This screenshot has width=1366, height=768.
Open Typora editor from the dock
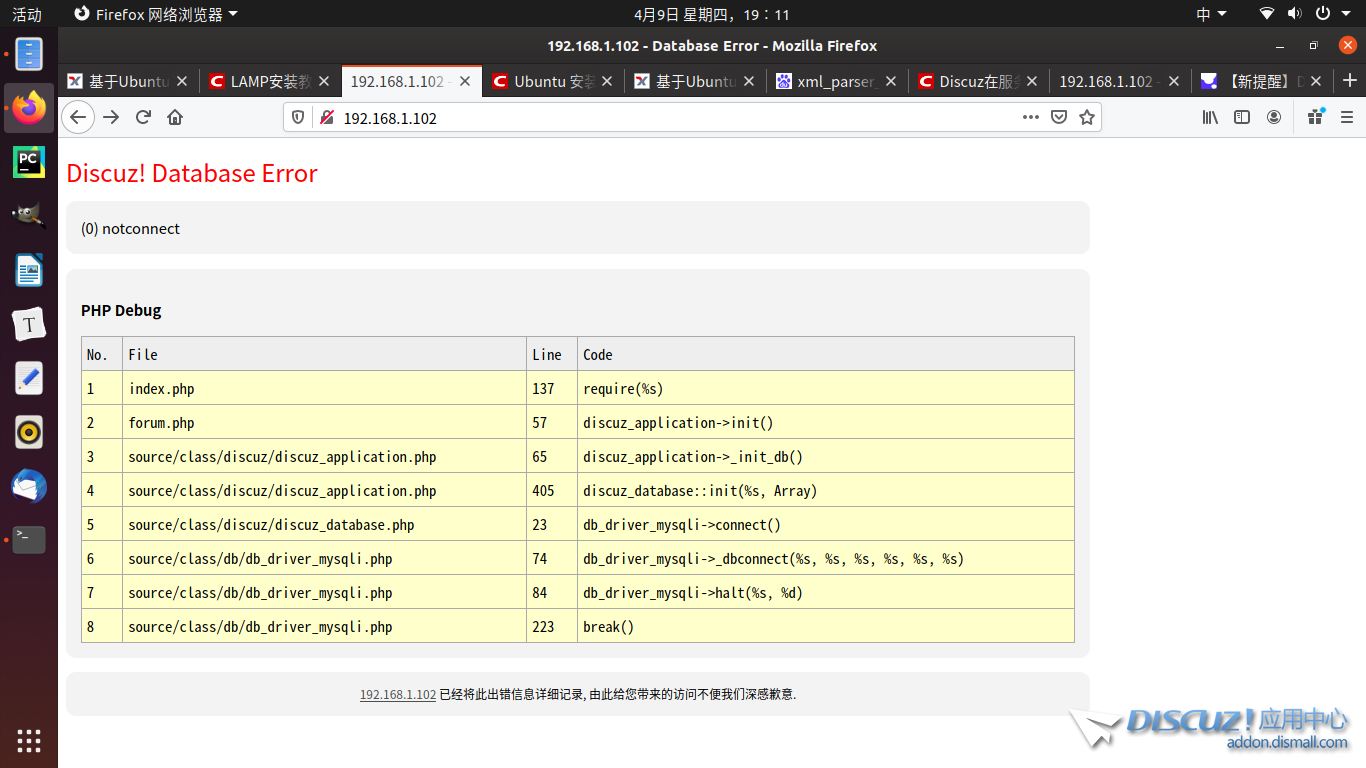point(29,324)
